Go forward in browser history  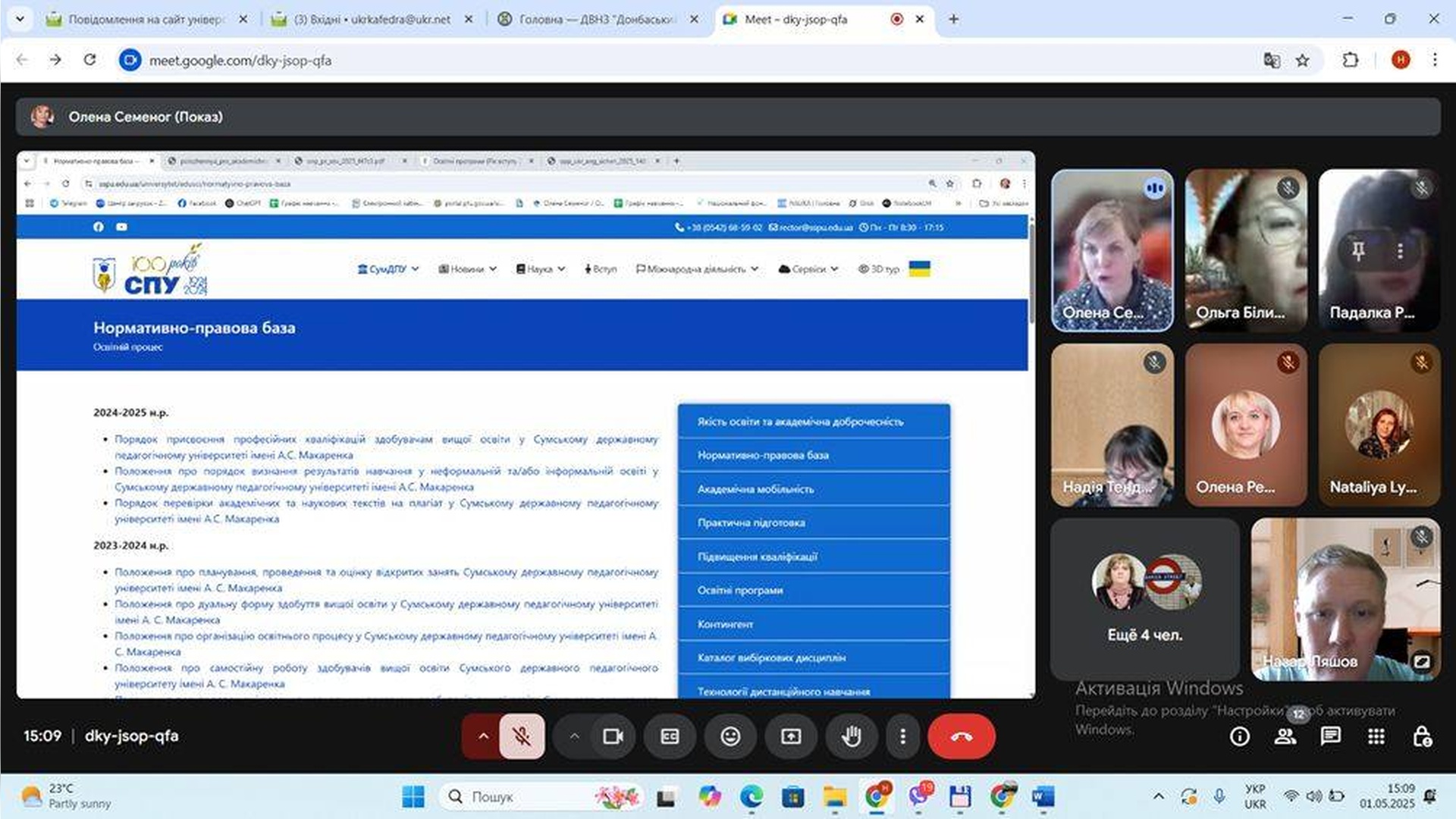(55, 60)
